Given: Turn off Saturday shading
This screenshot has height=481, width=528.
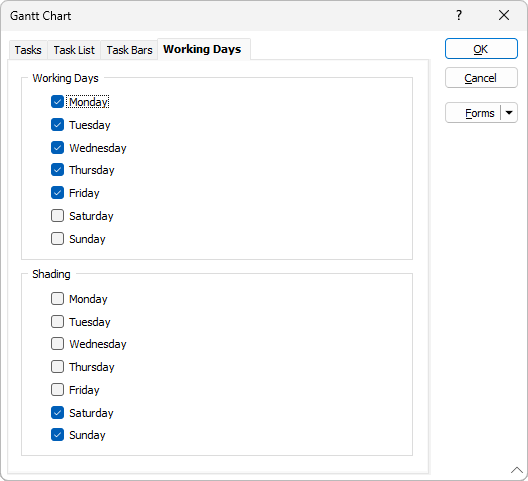Looking at the screenshot, I should click(58, 413).
